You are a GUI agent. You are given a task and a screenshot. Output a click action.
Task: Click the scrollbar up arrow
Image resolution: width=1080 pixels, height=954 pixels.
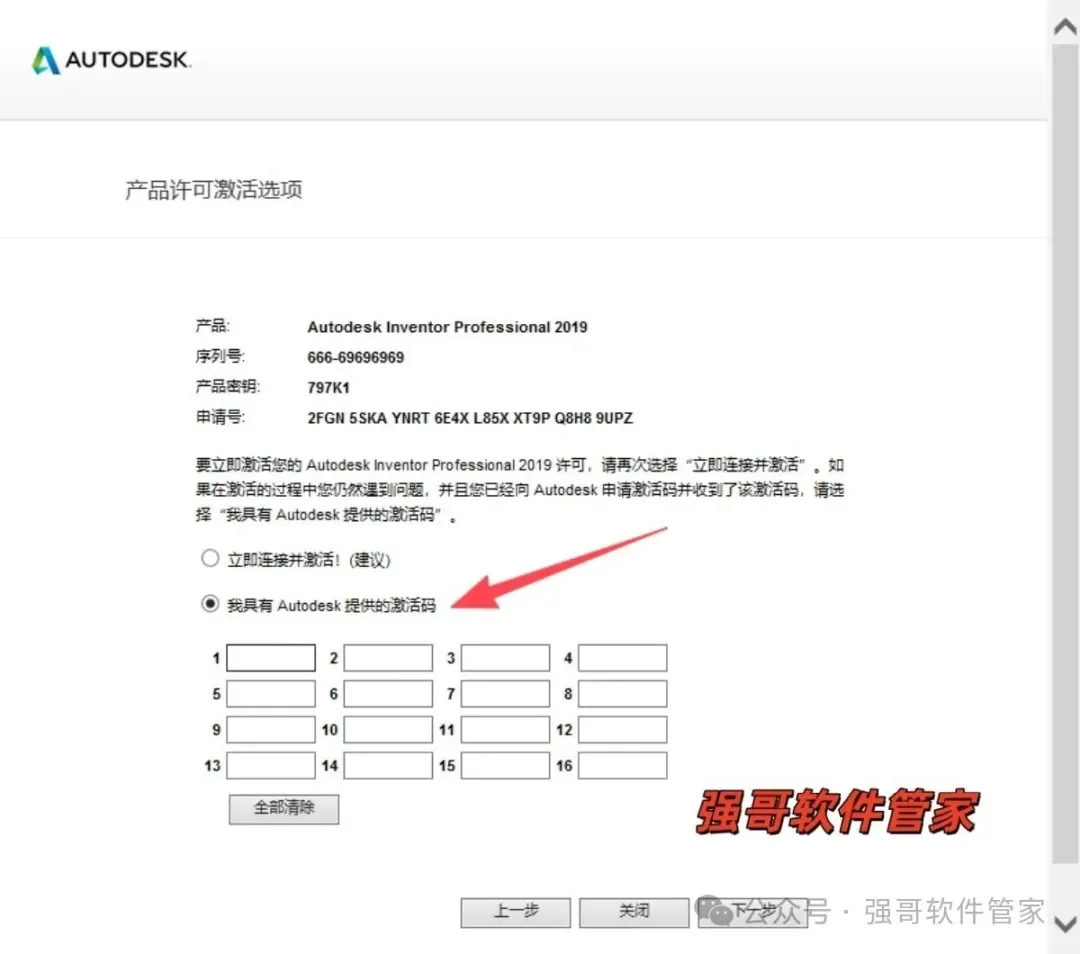coord(1065,26)
